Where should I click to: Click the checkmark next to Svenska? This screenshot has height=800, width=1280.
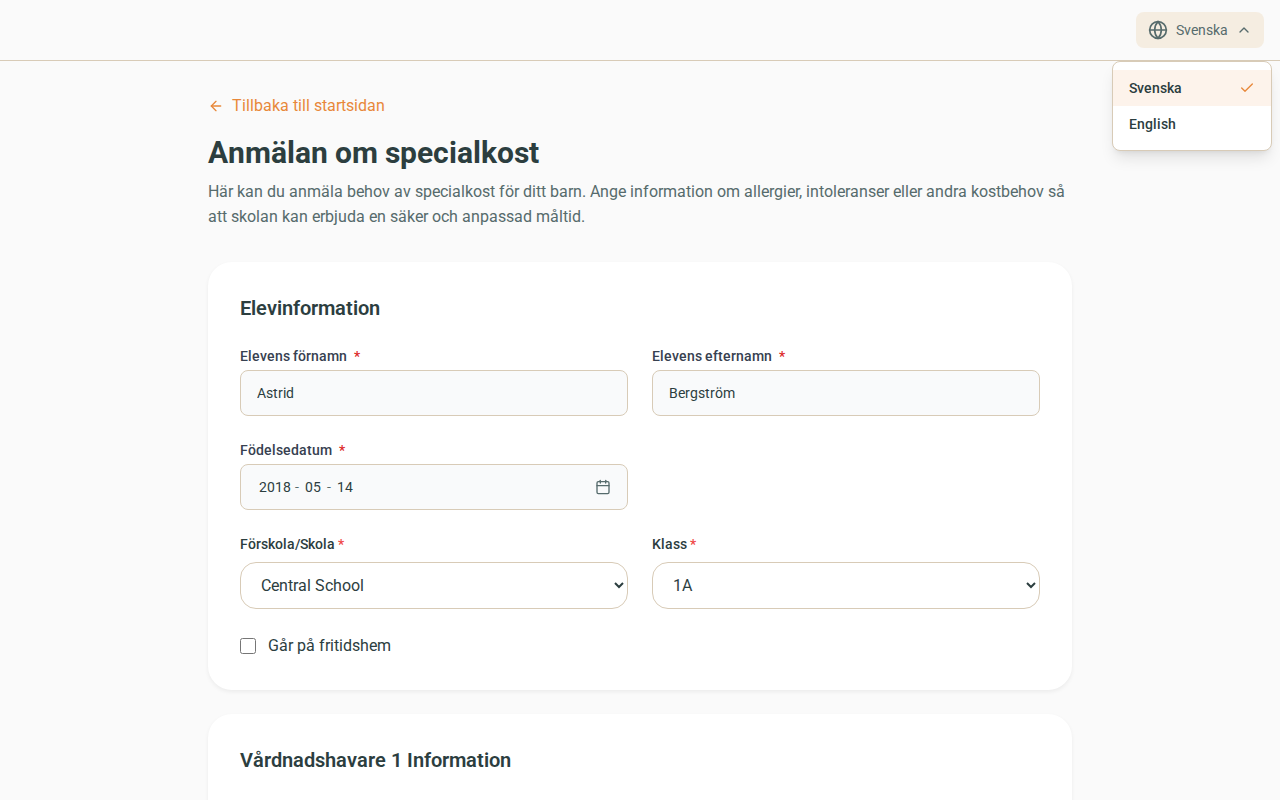pos(1247,88)
